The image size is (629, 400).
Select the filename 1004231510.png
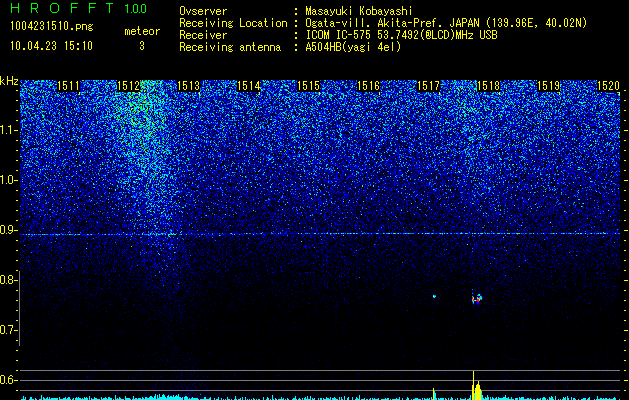coord(52,26)
